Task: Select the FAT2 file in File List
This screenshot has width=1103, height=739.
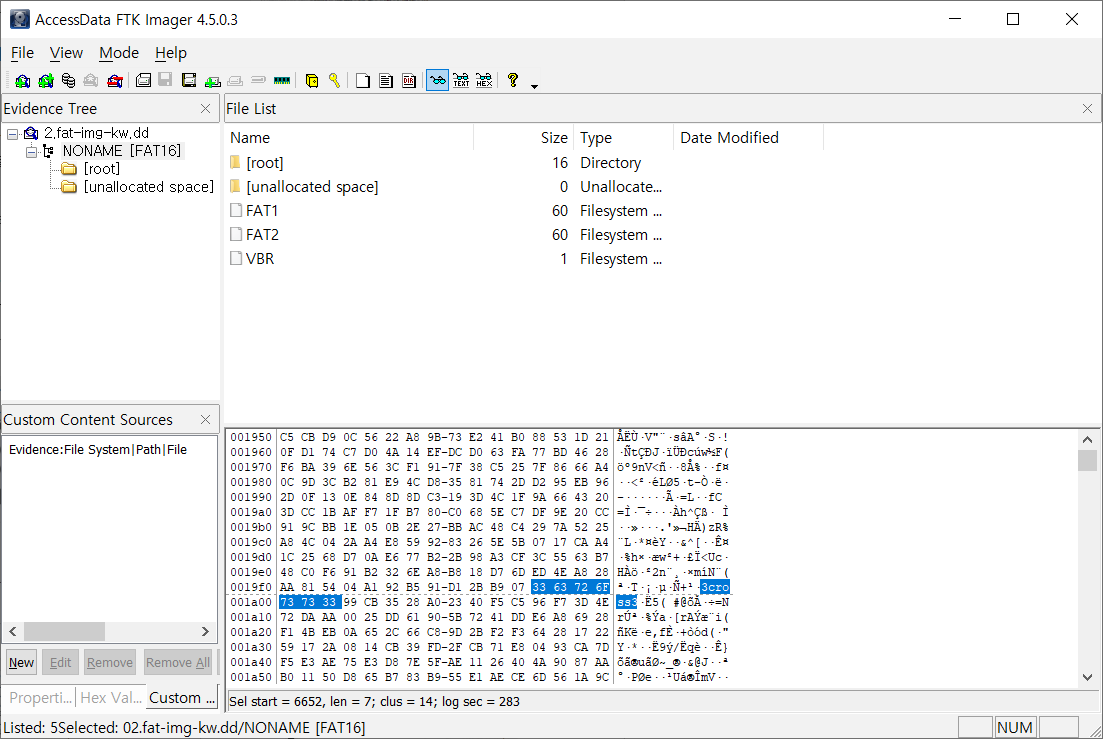Action: tap(445, 235)
